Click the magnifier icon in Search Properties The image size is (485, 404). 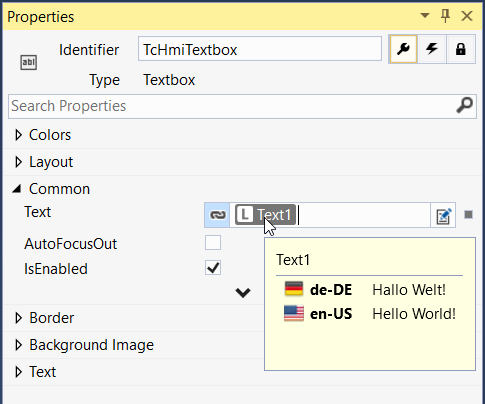pos(464,106)
